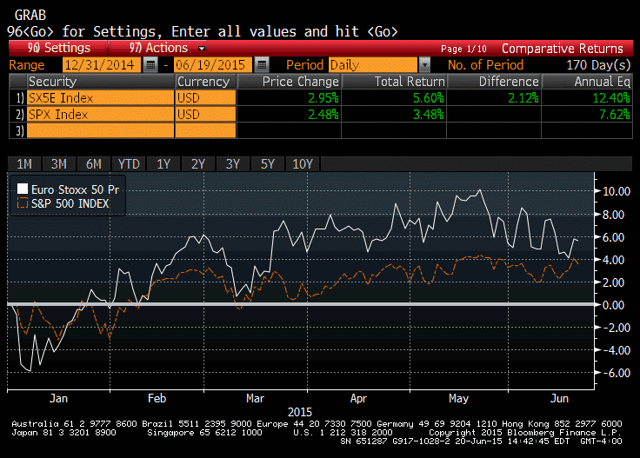This screenshot has height=458, width=640.
Task: Edit the USD currency field for SPX Index
Action: click(206, 114)
